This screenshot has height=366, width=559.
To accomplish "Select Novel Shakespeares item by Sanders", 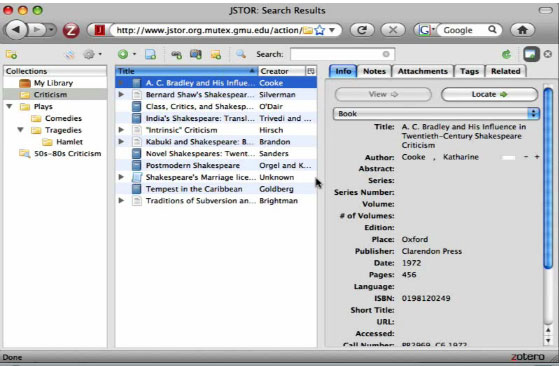I will [216, 154].
